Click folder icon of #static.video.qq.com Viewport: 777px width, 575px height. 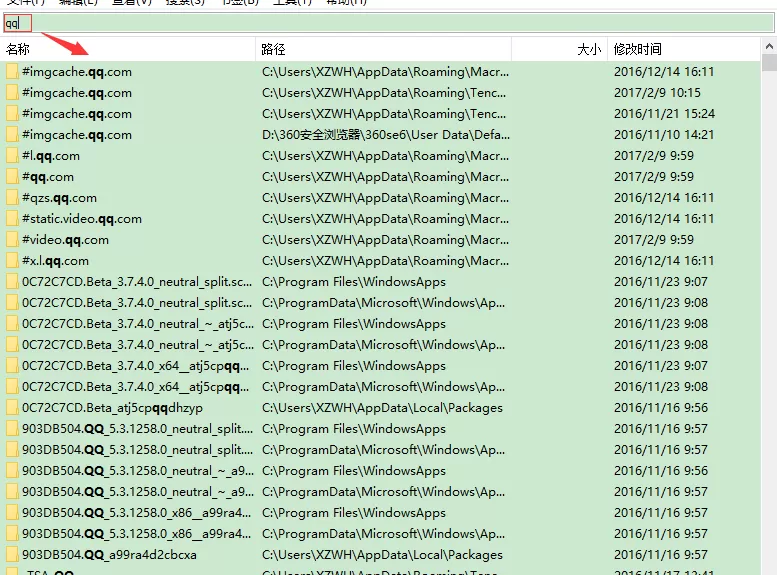tap(12, 219)
